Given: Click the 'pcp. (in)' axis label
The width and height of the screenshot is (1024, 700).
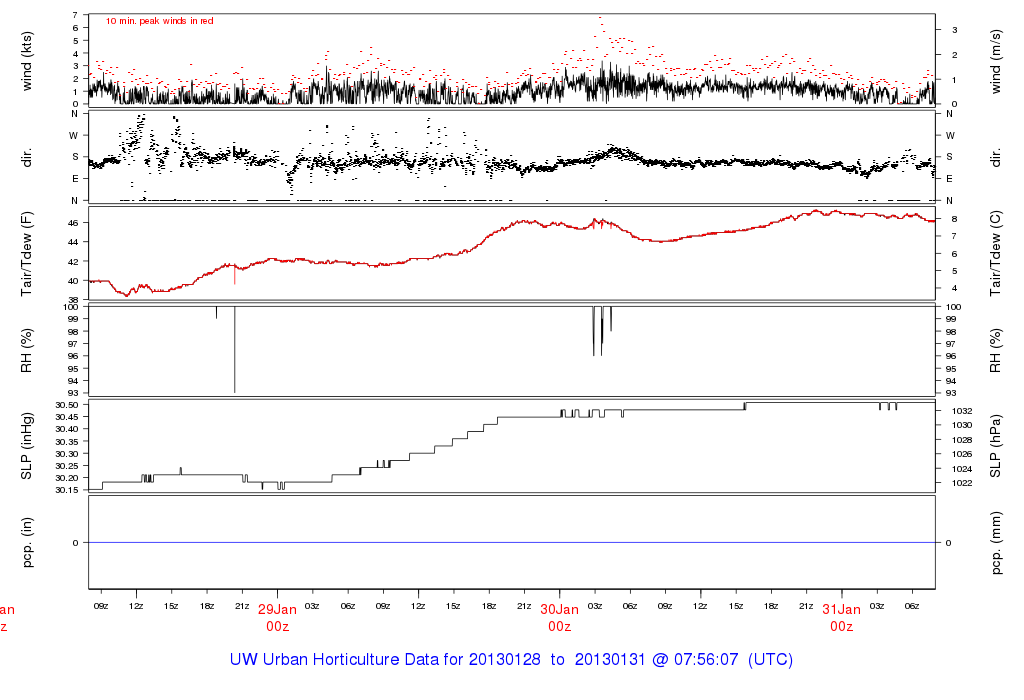Looking at the screenshot, I should pos(27,543).
